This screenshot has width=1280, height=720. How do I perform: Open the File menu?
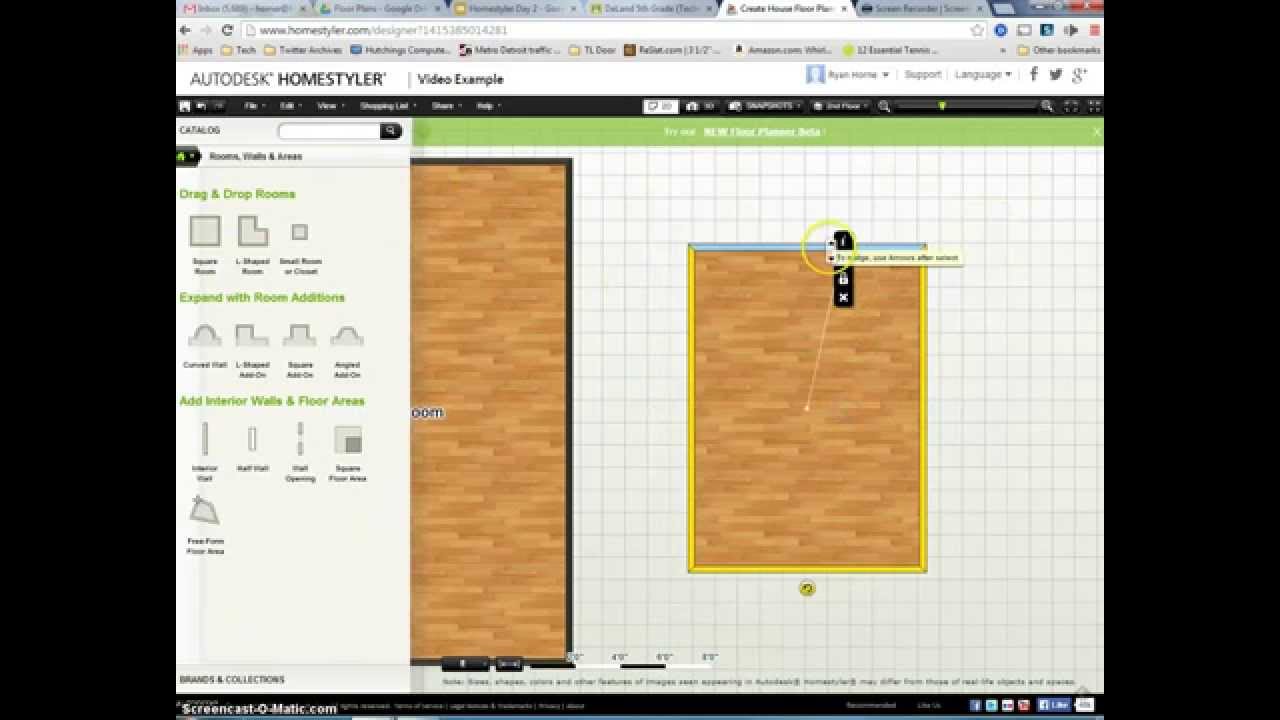click(x=253, y=106)
